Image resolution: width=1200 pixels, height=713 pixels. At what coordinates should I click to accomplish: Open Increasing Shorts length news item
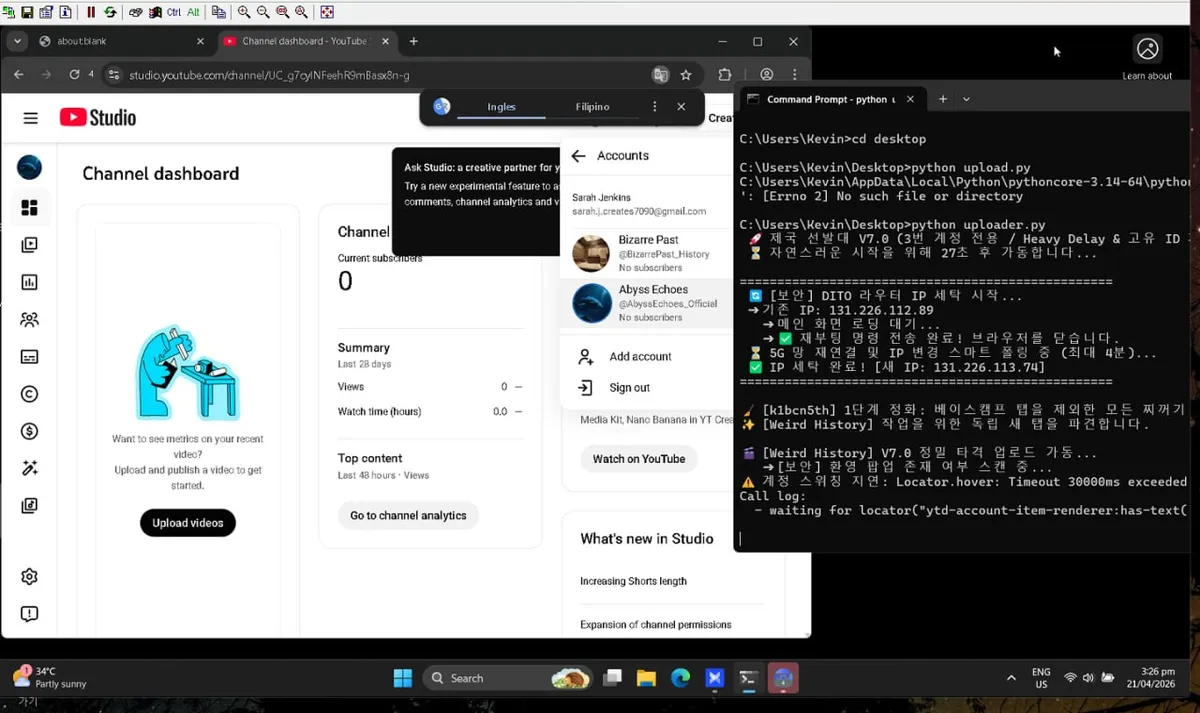633,581
